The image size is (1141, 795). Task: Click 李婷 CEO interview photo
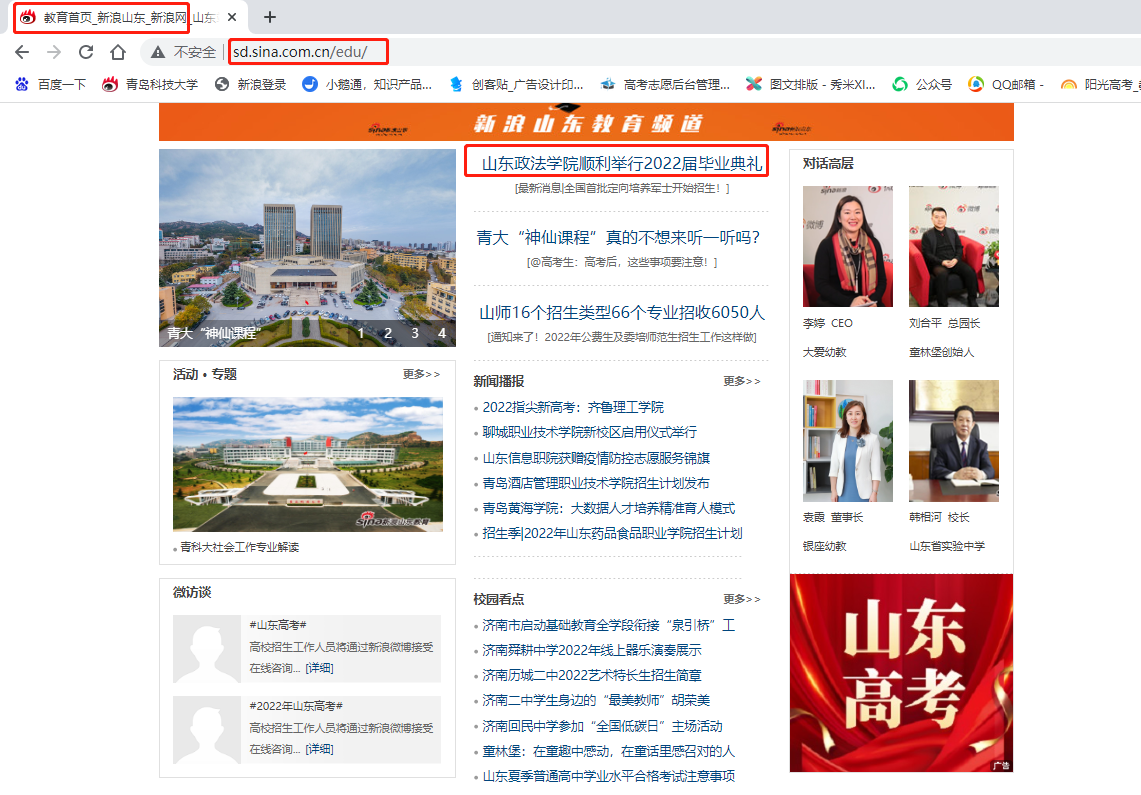(848, 246)
